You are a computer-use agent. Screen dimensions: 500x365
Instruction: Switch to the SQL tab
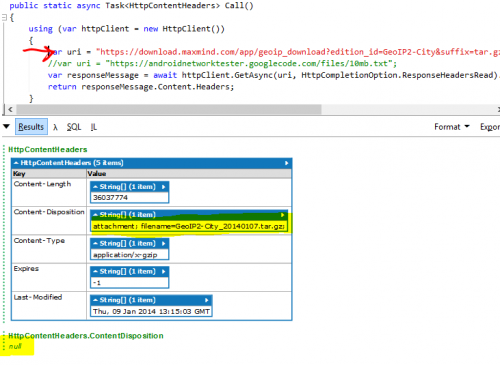74,127
